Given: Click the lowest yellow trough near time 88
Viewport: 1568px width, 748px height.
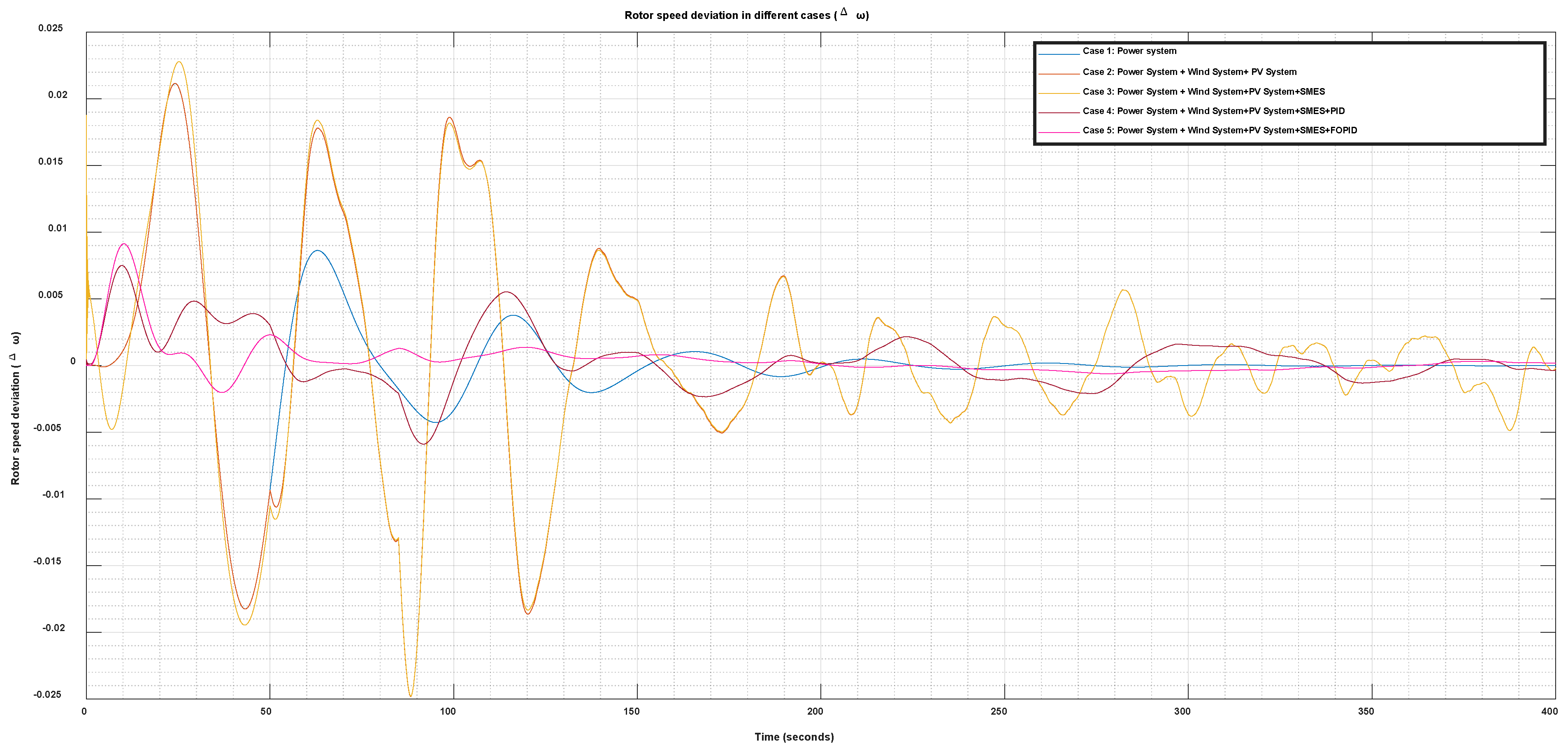Looking at the screenshot, I should [411, 696].
